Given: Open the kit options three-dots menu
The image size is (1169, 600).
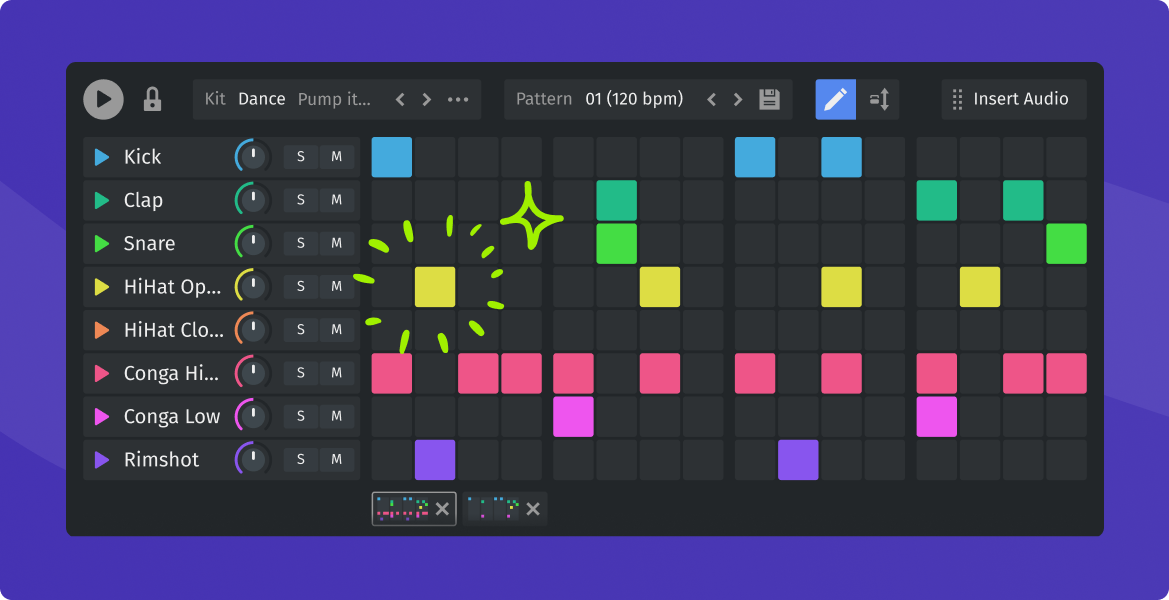Looking at the screenshot, I should pyautogui.click(x=458, y=99).
